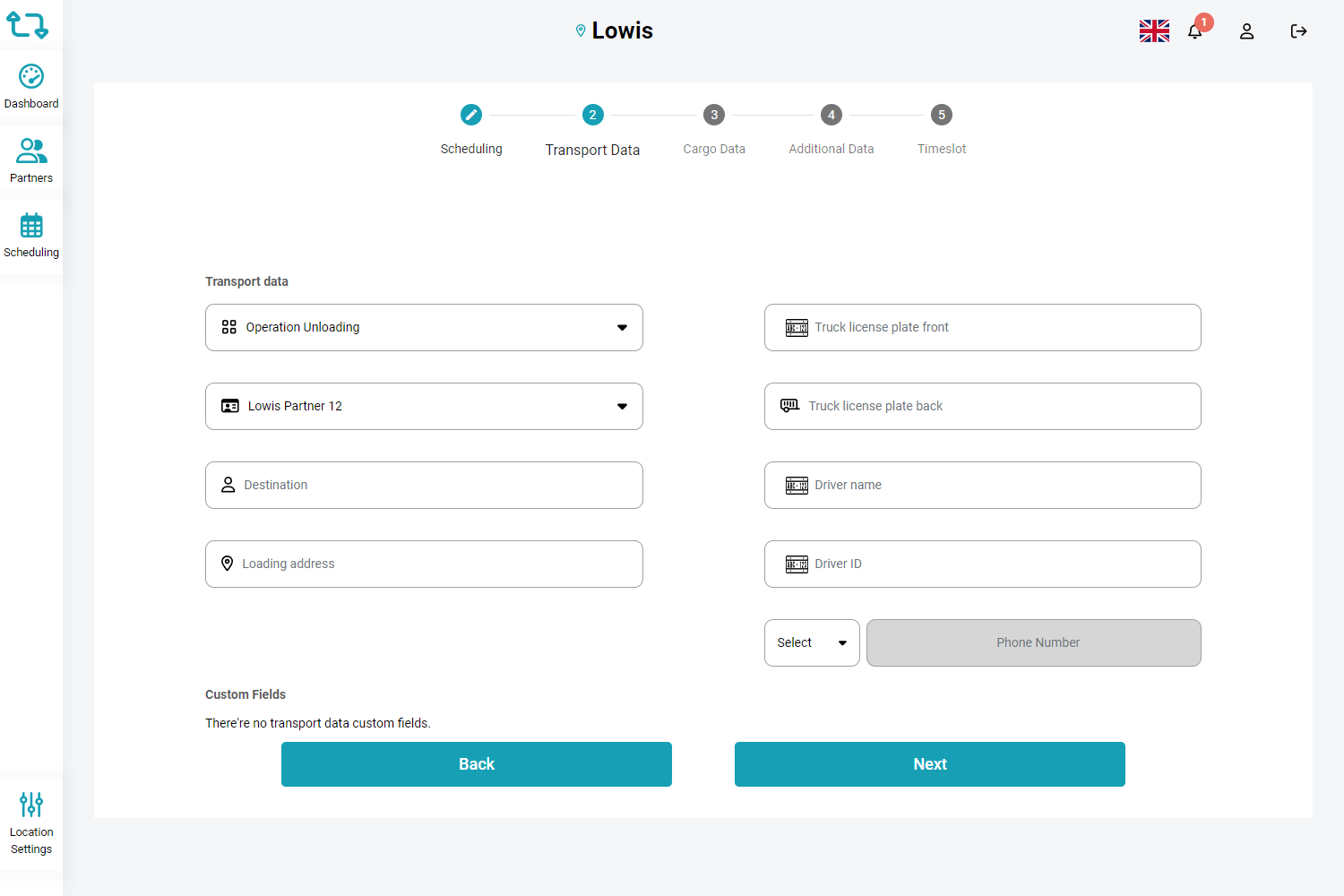Open Scheduling calendar icon in sidebar
The image size is (1344, 896).
31,226
